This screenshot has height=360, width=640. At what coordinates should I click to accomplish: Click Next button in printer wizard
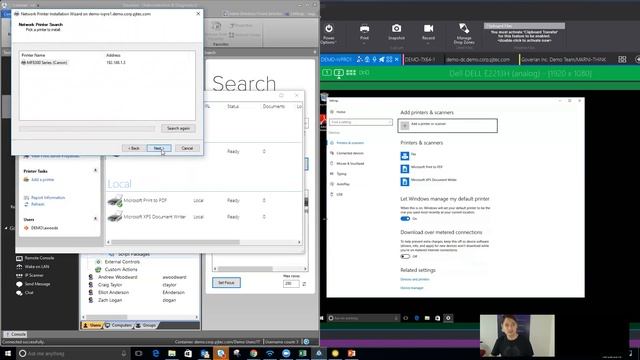159,148
